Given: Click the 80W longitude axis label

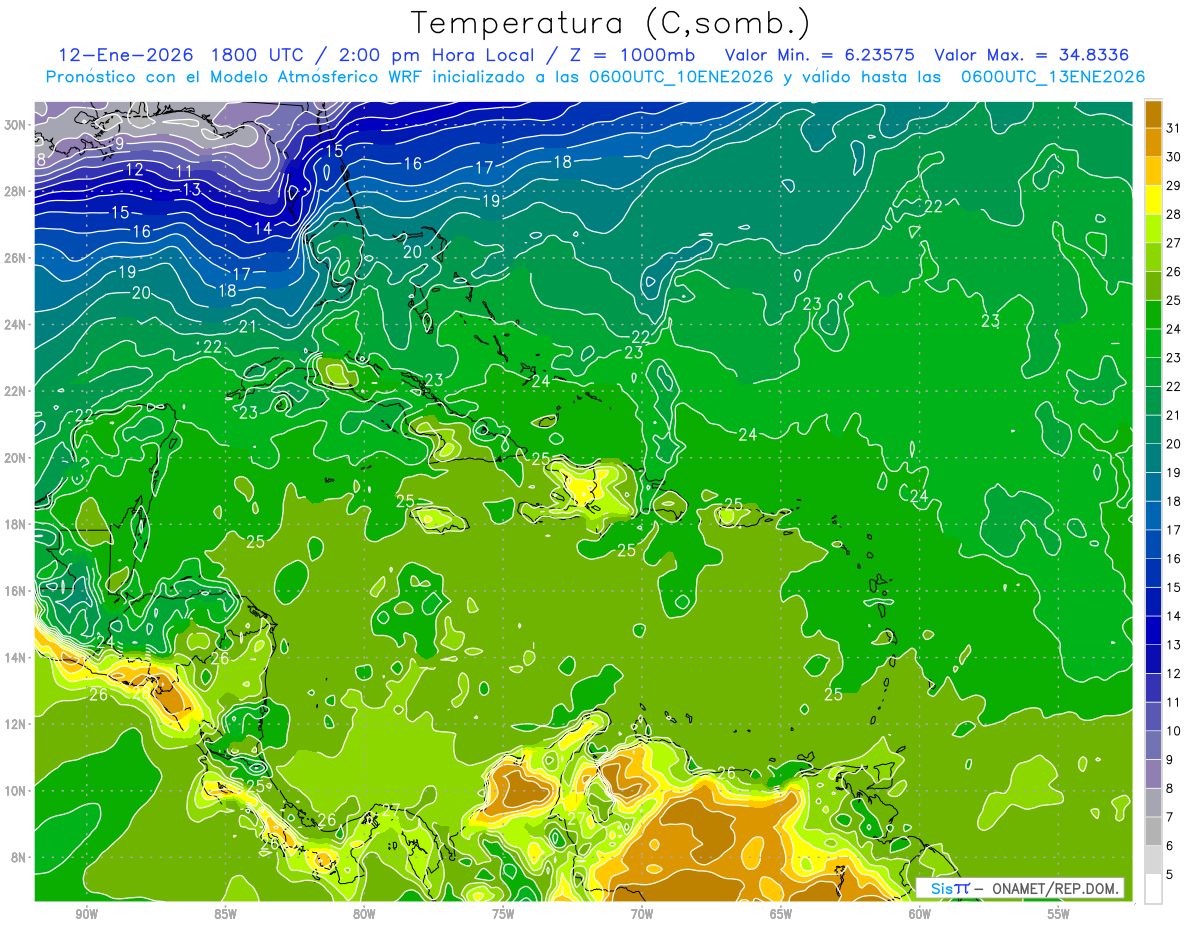Looking at the screenshot, I should tap(364, 914).
